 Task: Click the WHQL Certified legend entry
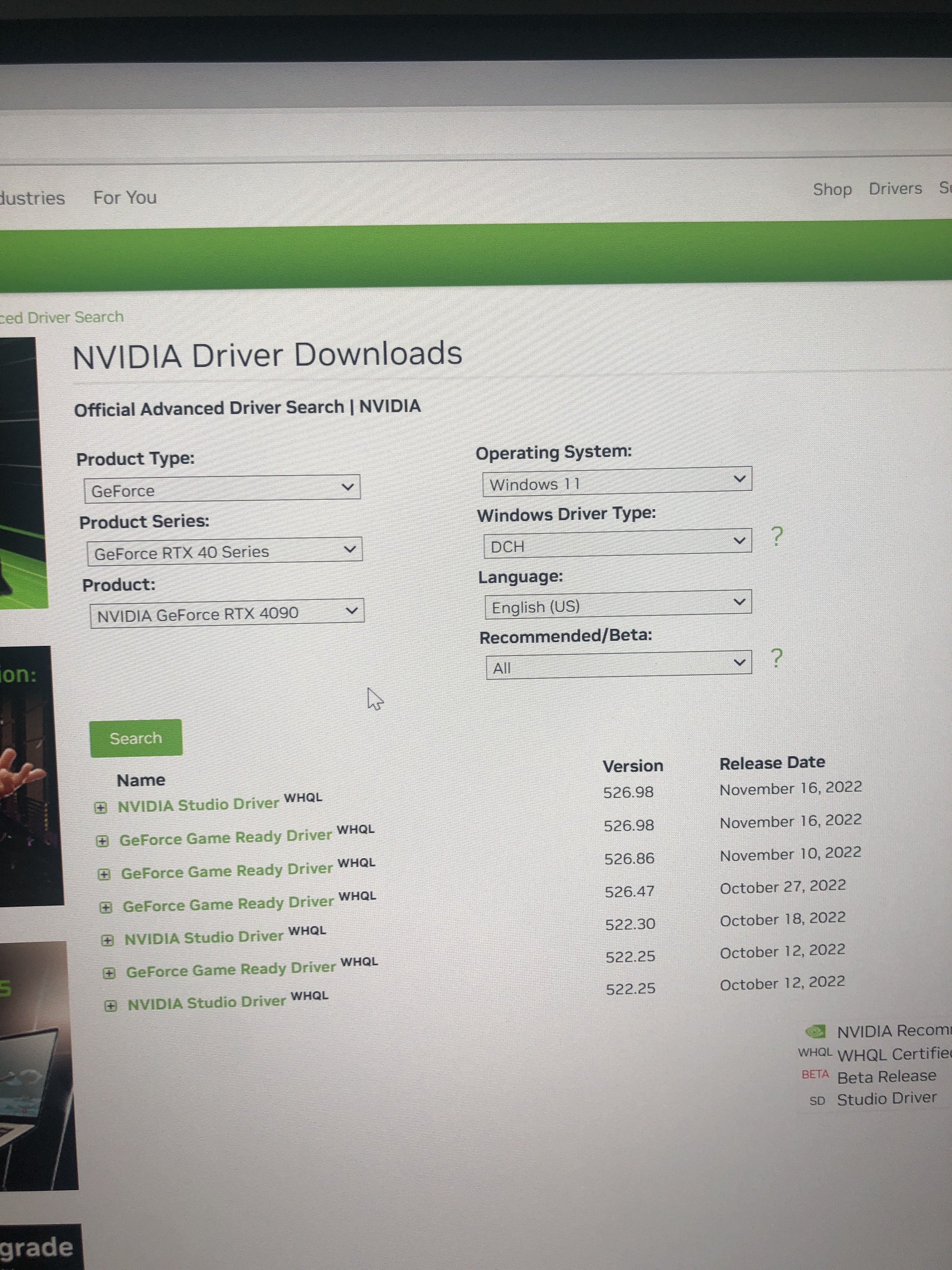[875, 1054]
